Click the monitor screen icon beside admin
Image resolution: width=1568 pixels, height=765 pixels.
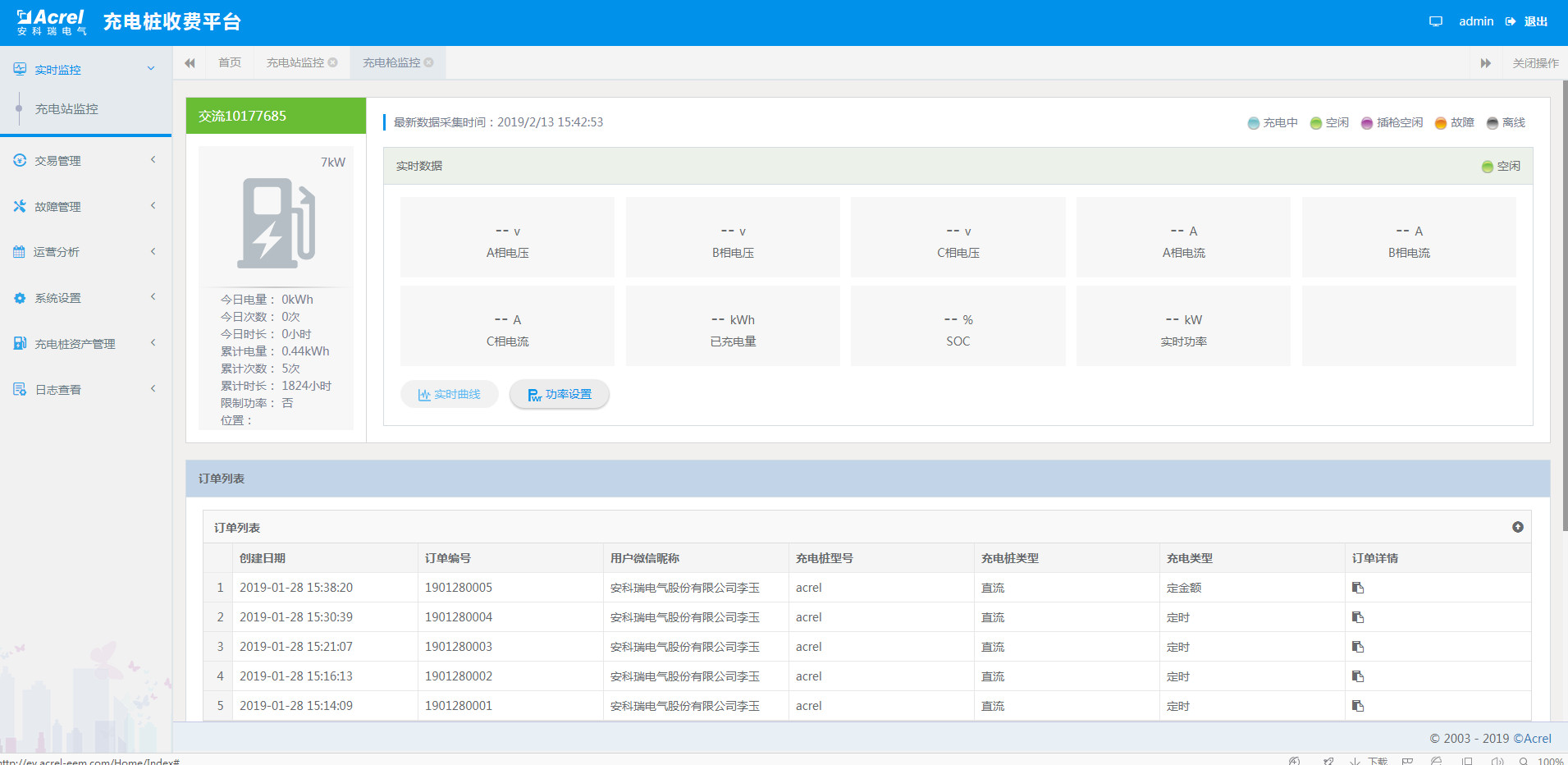[1435, 21]
